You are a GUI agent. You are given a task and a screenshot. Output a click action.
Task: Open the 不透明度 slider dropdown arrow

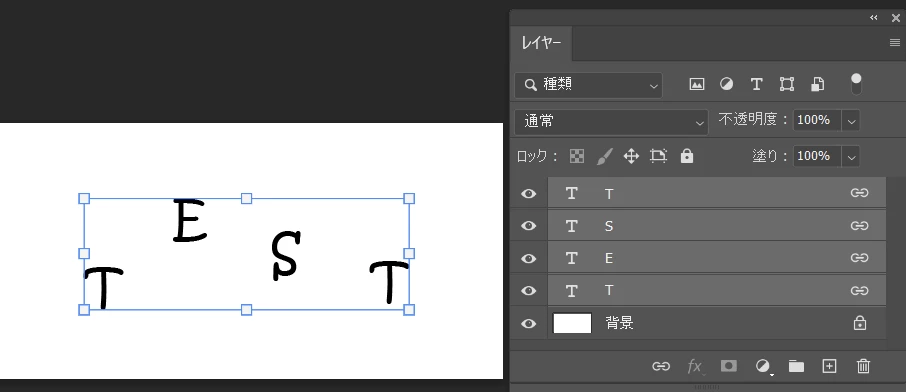(x=851, y=121)
